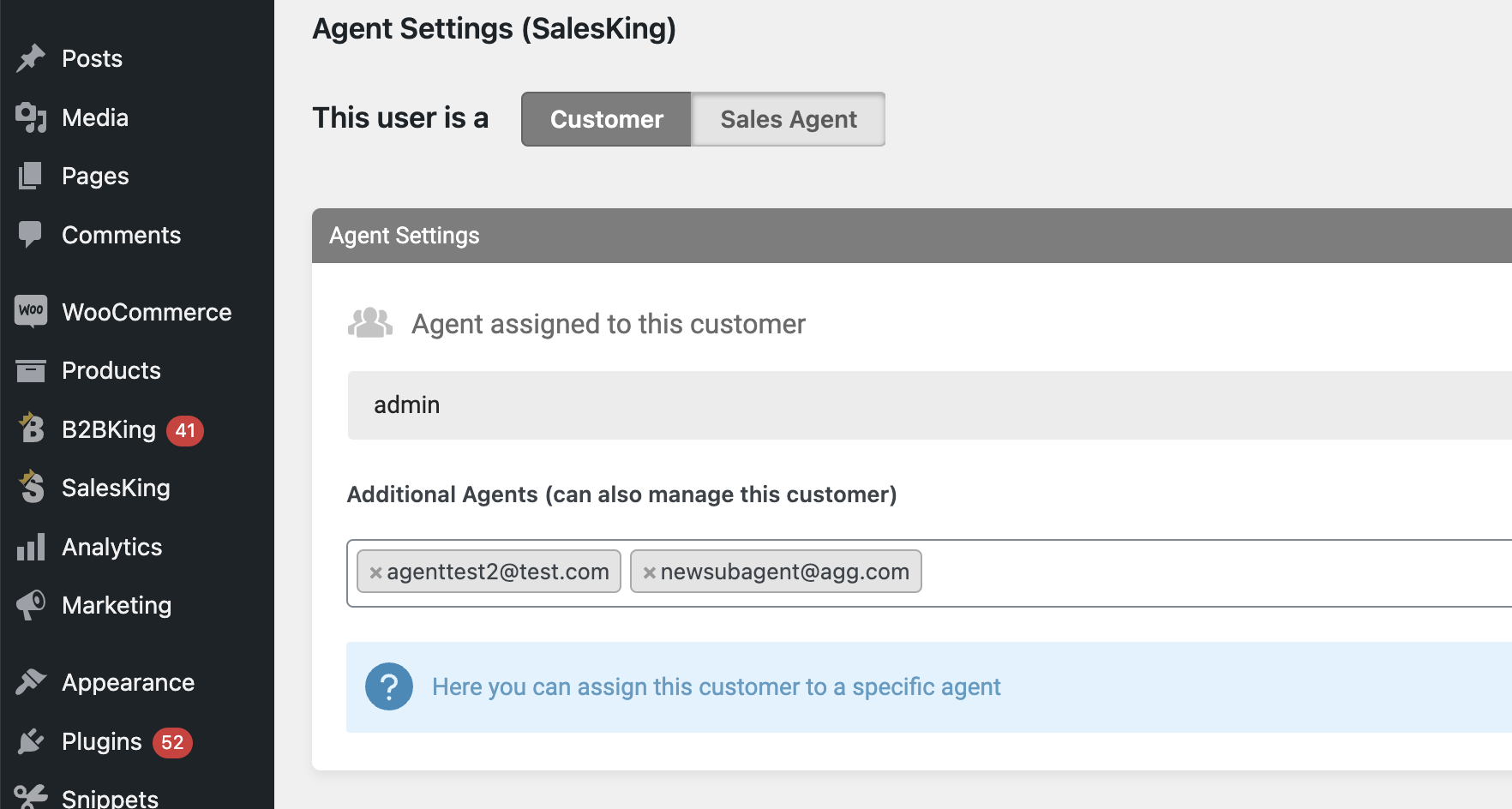Click the Marketing megaphone icon
Viewport: 1512px width, 809px height.
(x=31, y=605)
